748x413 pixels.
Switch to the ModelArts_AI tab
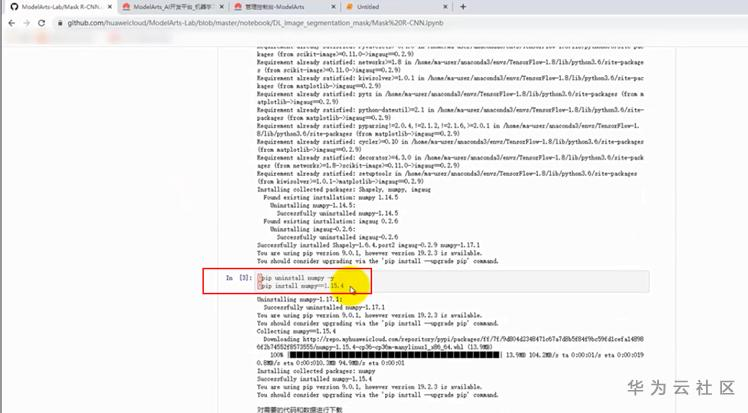click(172, 7)
